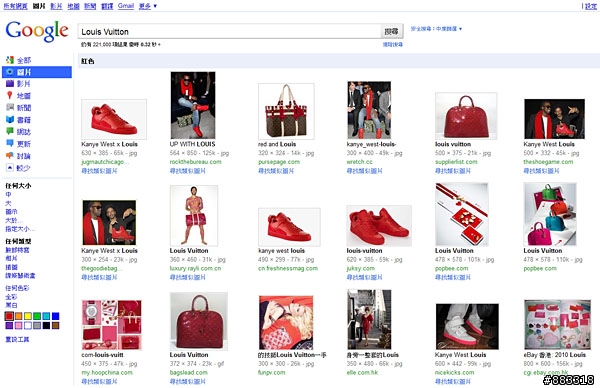Choose the 大於... (larger than) size option
The image size is (600, 388).
coord(13,220)
